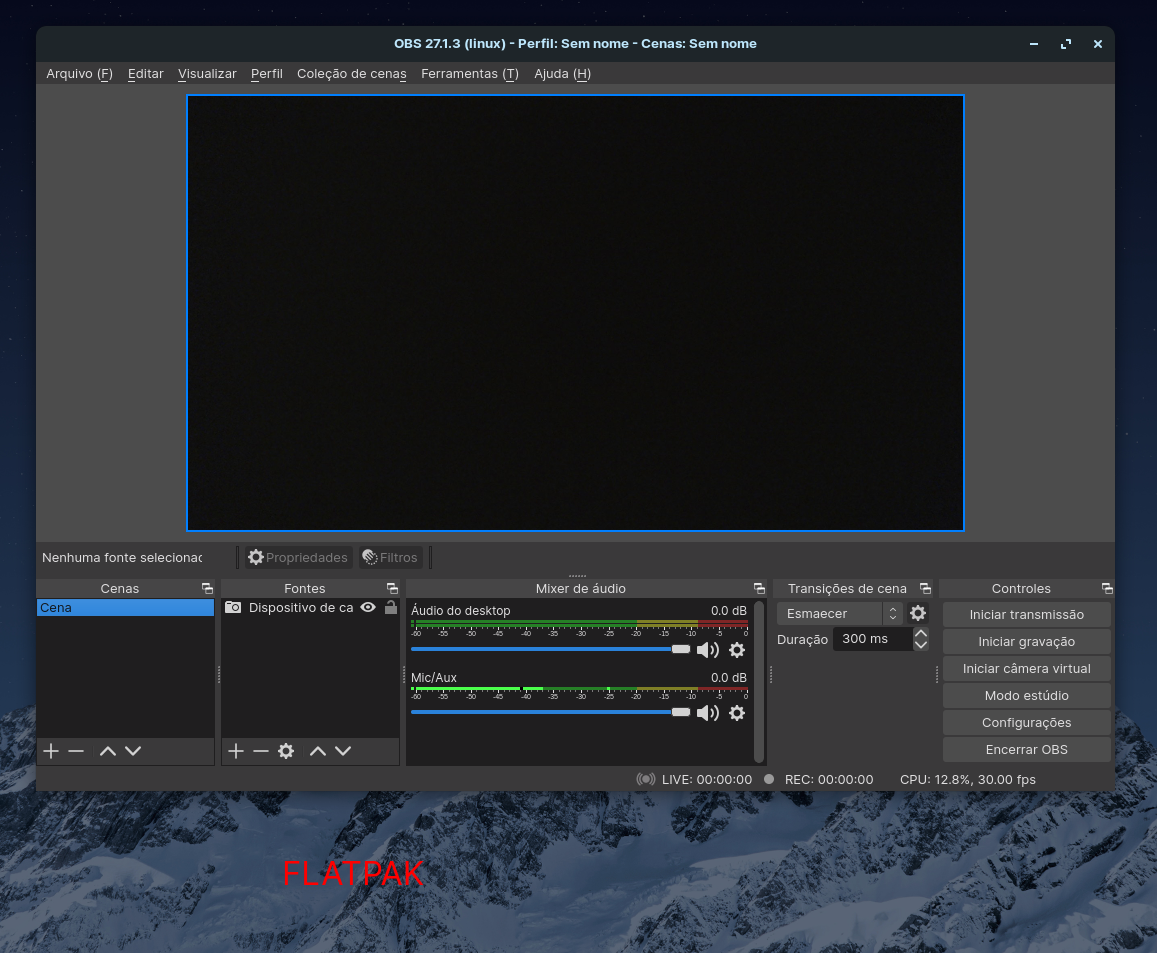Click the 0.0 dB value for Áudio do desktop
The height and width of the screenshot is (953, 1157).
coord(728,611)
